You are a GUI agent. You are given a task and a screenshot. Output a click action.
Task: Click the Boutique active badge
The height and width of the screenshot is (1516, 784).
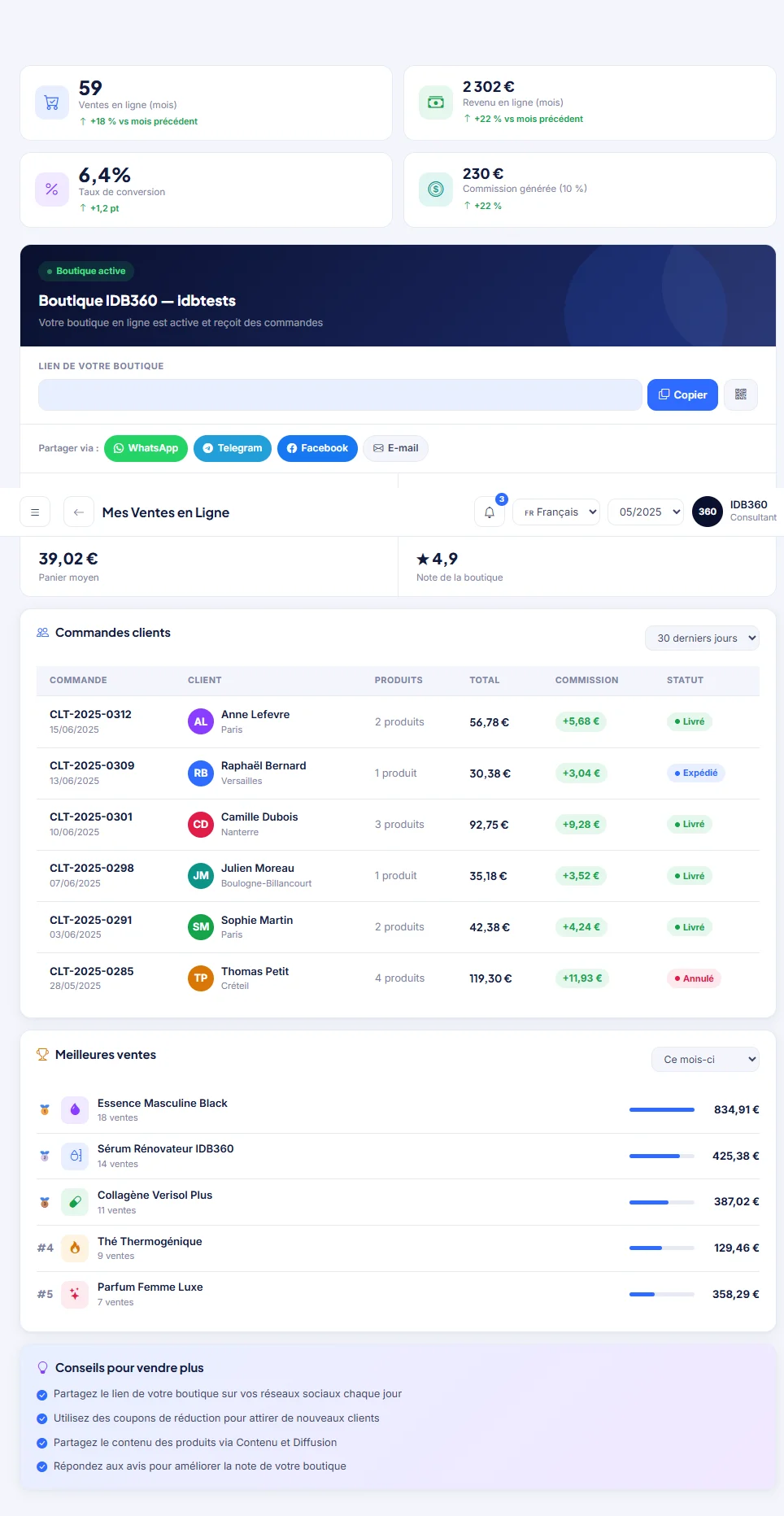(86, 271)
